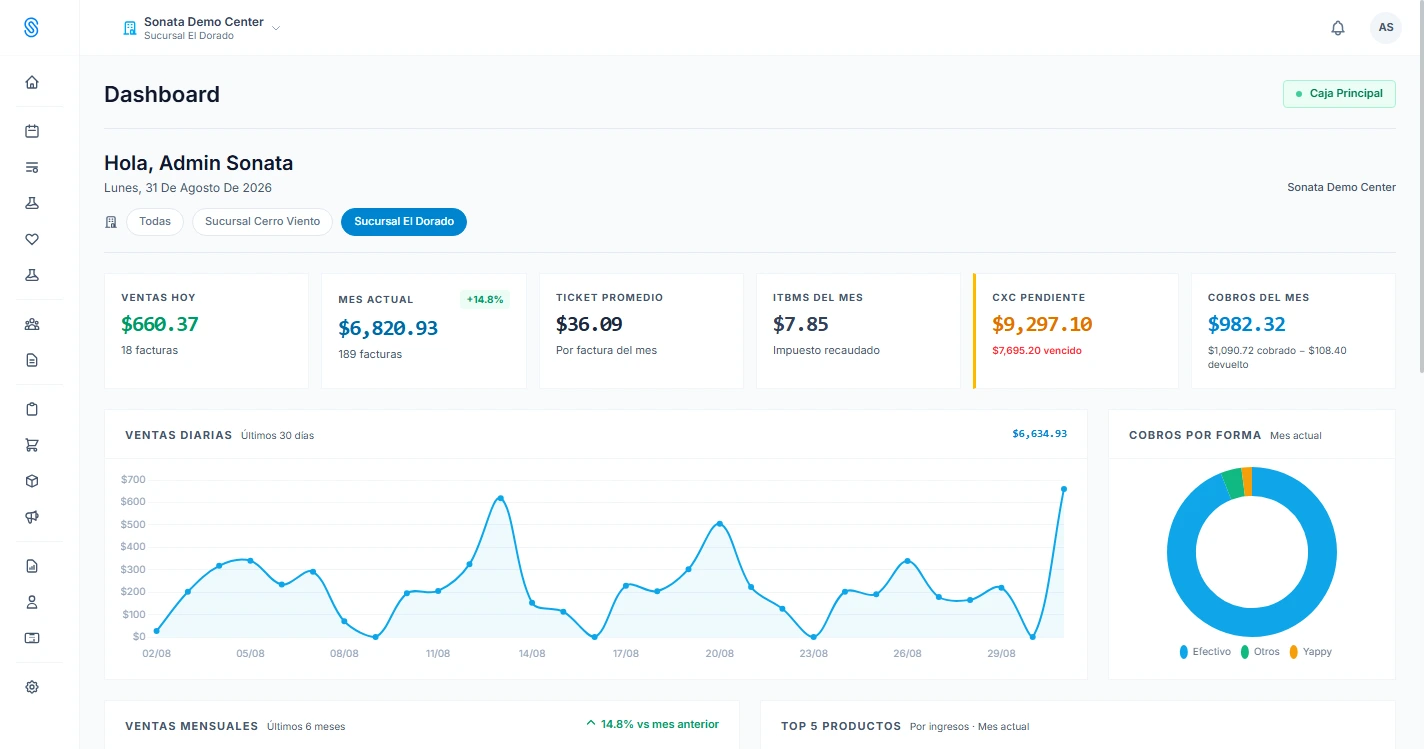
Task: Open the settings gear icon in the sidebar
Action: [32, 687]
